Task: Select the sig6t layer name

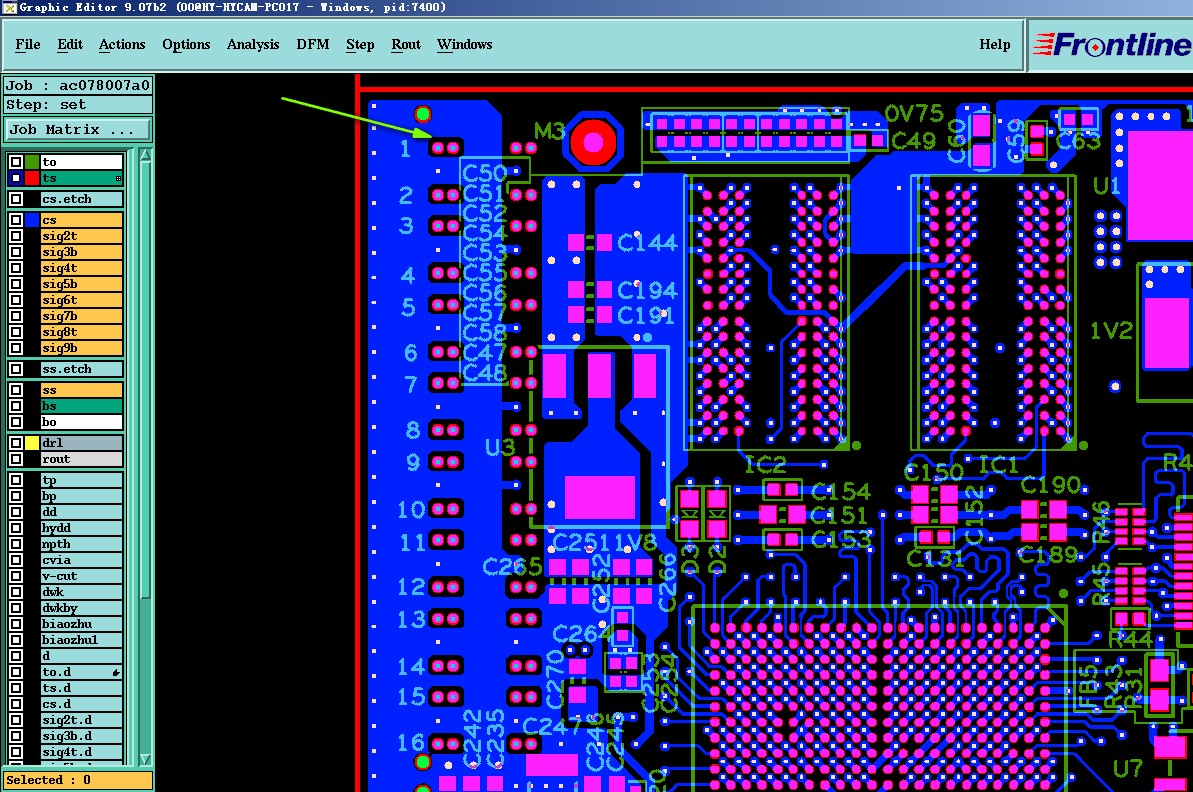Action: pos(81,300)
